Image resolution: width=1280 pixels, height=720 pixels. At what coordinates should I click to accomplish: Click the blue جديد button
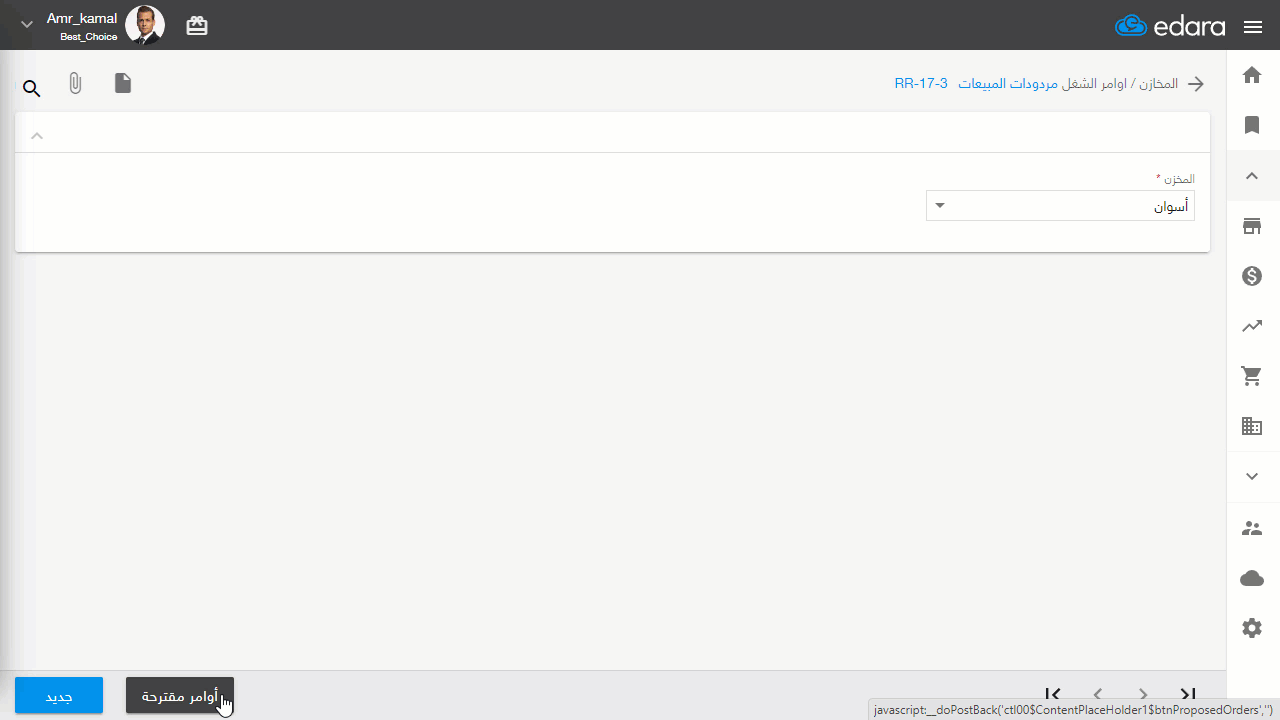coord(59,696)
